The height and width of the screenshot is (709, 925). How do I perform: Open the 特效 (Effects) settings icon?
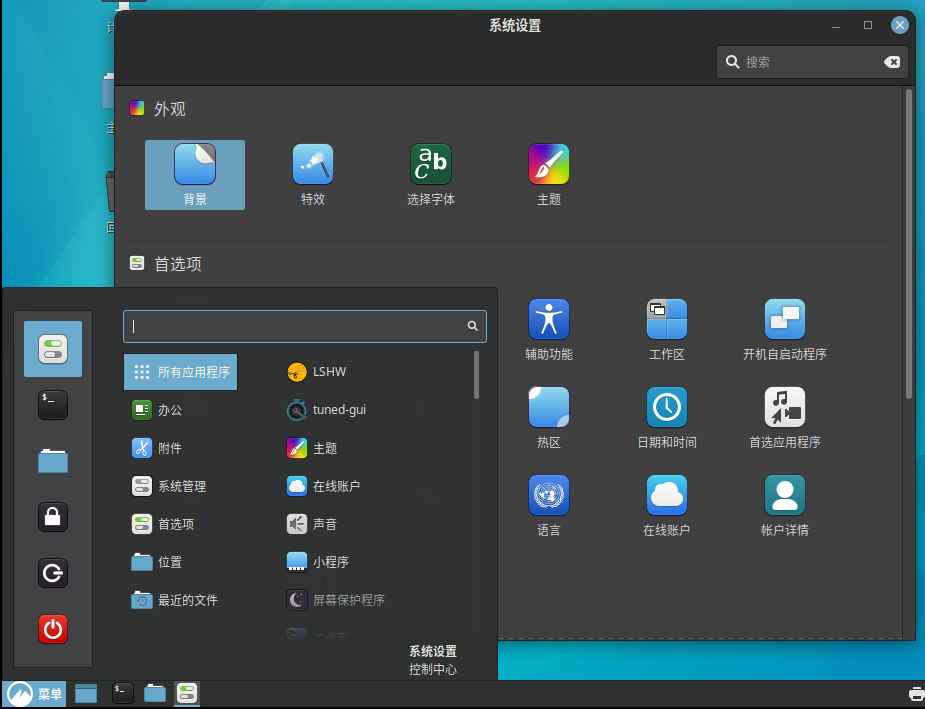point(313,174)
